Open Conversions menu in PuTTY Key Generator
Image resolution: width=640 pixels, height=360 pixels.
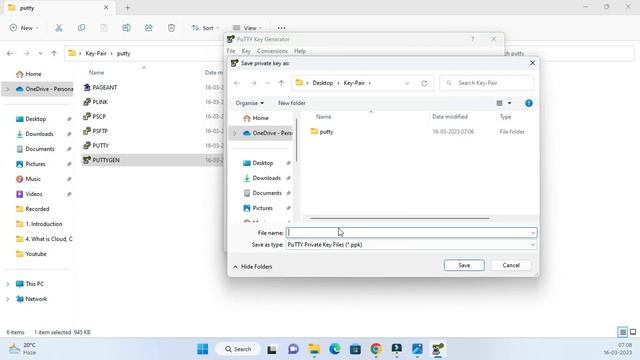pyautogui.click(x=272, y=51)
